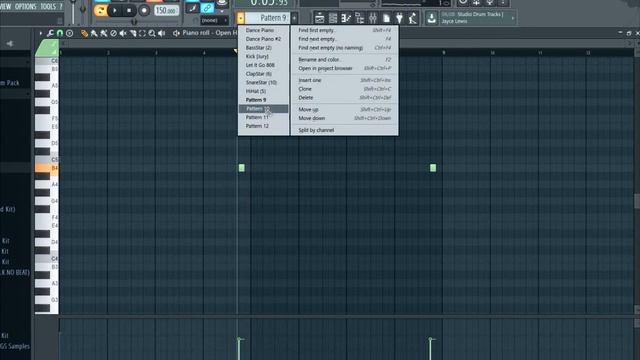Start playback with the play button
The image size is (640, 360).
(115, 11)
